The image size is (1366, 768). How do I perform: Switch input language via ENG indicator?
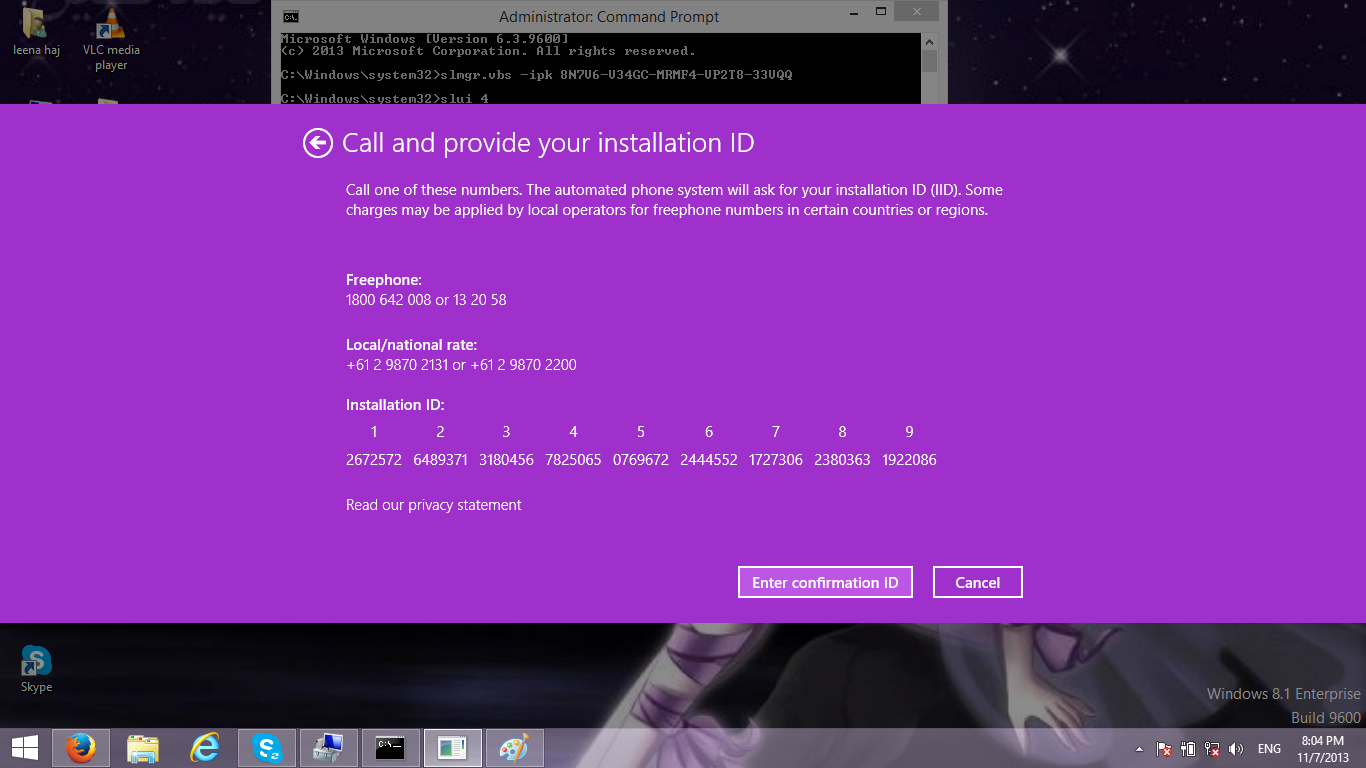pyautogui.click(x=1269, y=749)
